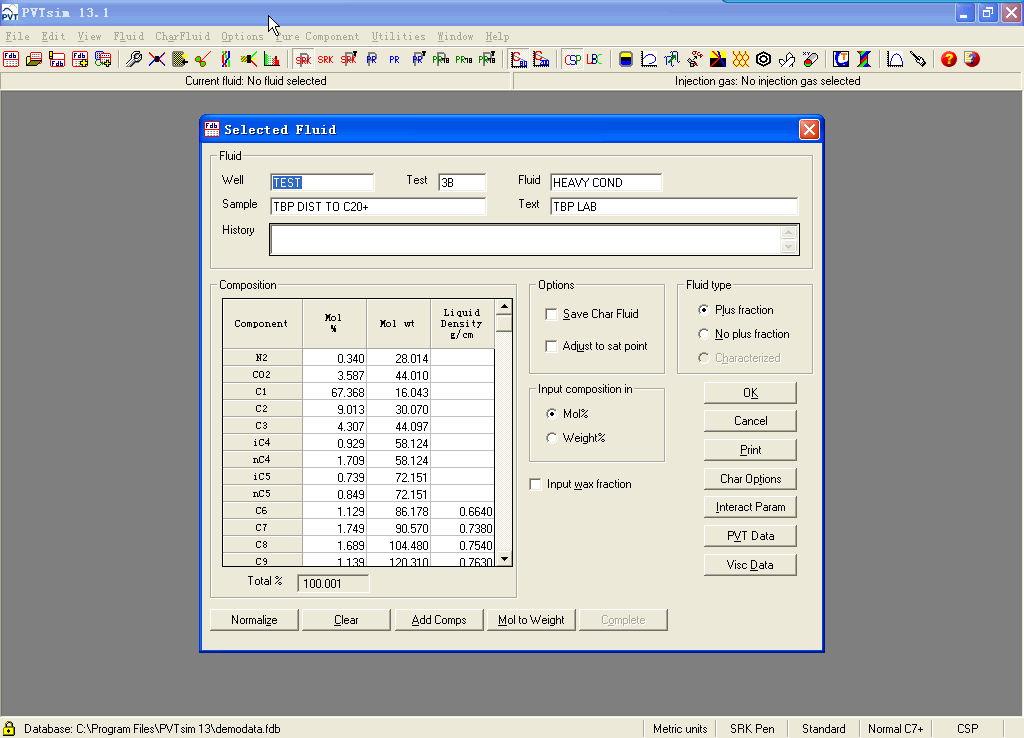
Task: Open the Interact Param dialog
Action: click(x=750, y=507)
